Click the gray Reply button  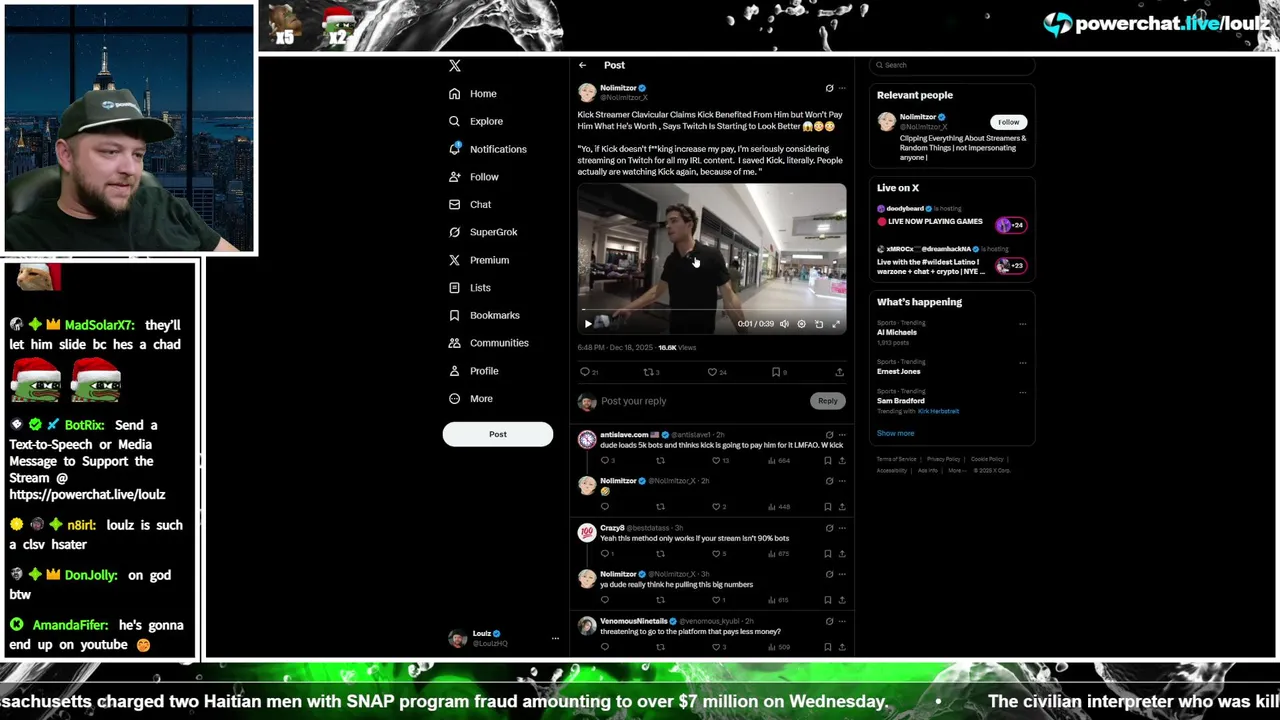click(827, 401)
